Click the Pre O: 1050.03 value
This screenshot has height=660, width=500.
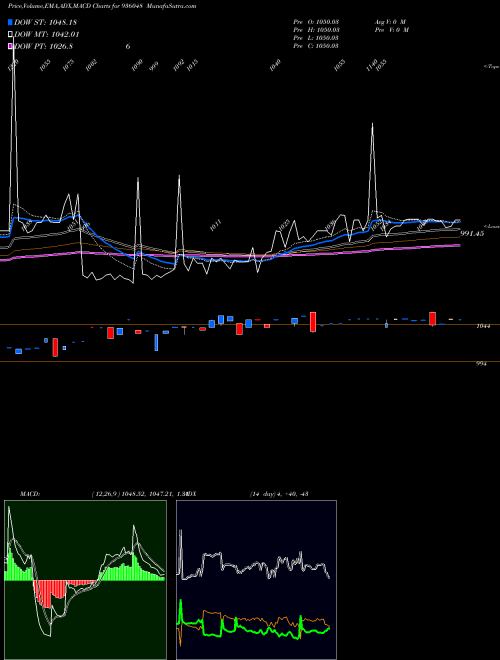coord(316,22)
